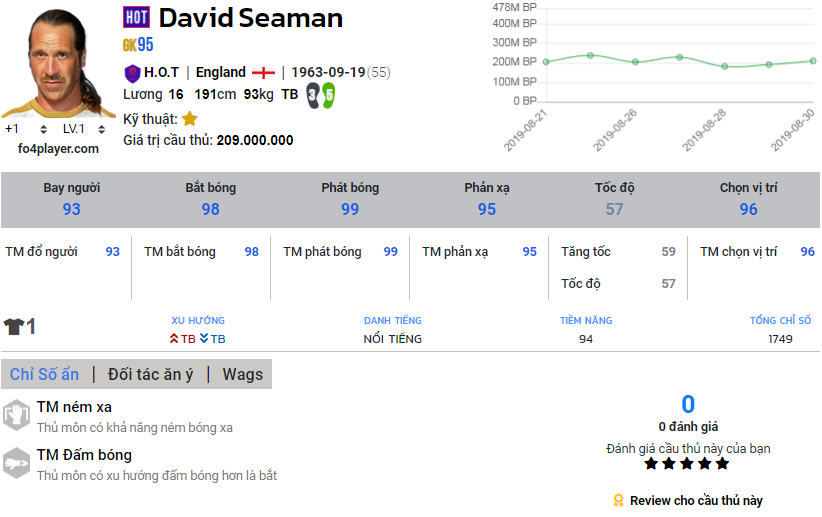This screenshot has height=517, width=822.
Task: Switch to the Chỉ Số ẩn tab
Action: point(44,374)
